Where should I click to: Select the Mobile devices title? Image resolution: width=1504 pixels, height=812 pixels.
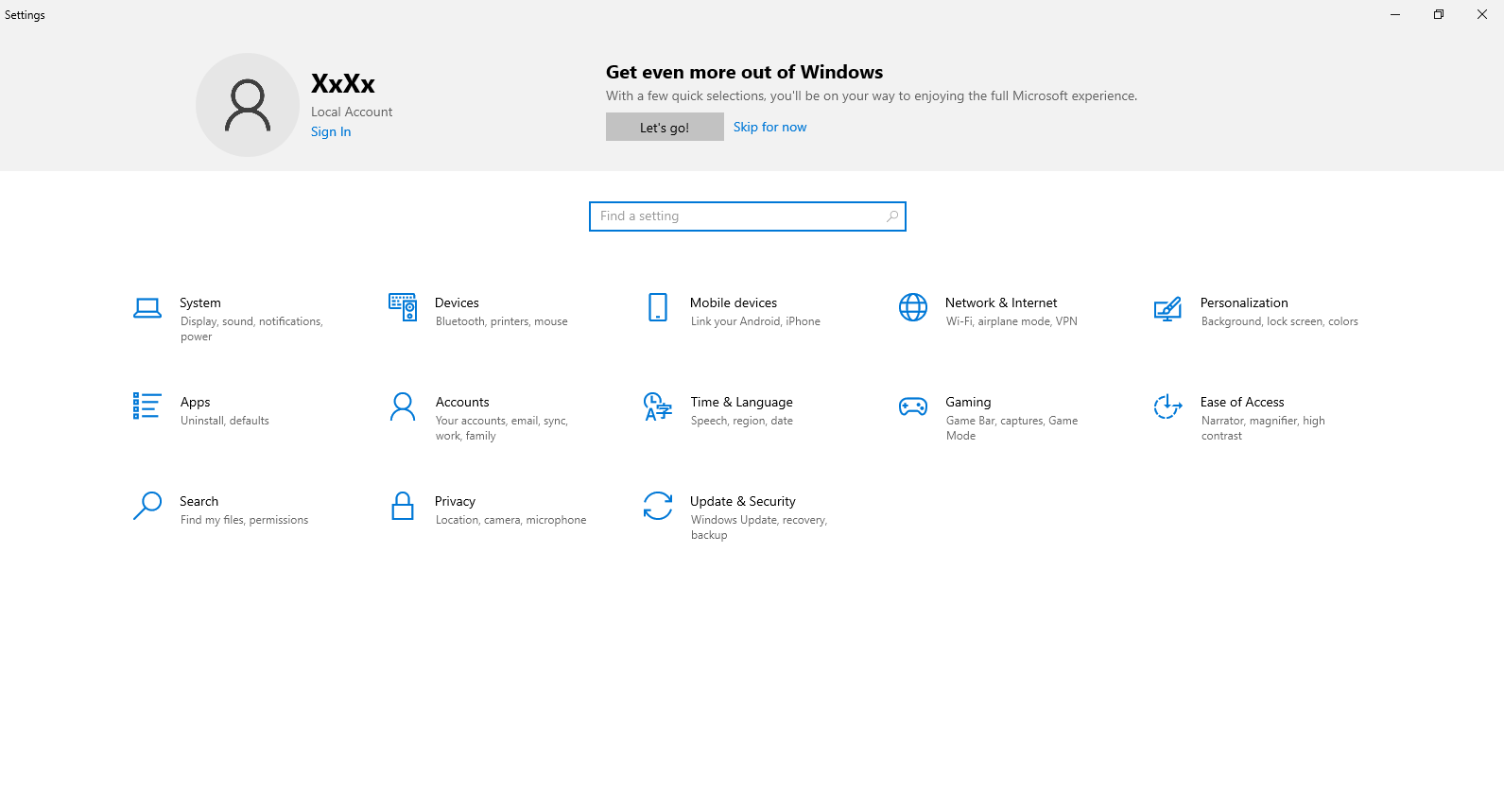tap(734, 302)
